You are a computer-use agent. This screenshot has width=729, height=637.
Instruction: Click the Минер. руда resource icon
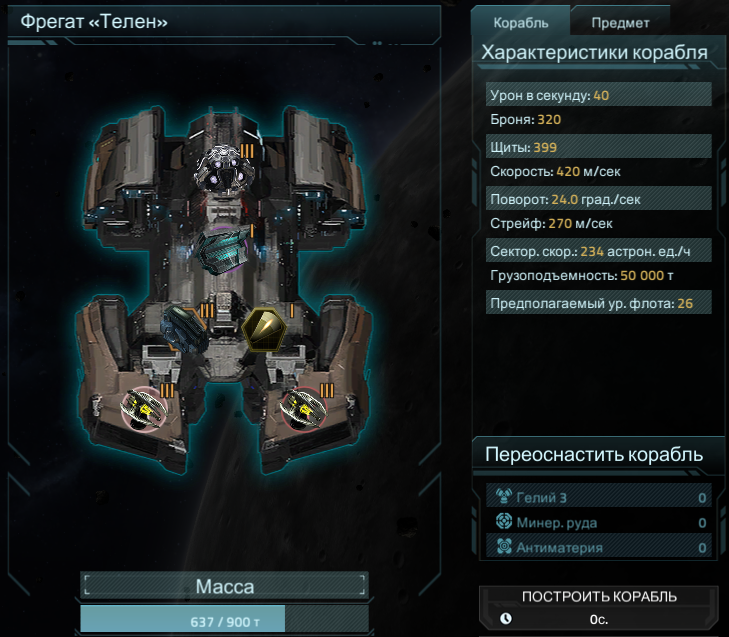504,522
